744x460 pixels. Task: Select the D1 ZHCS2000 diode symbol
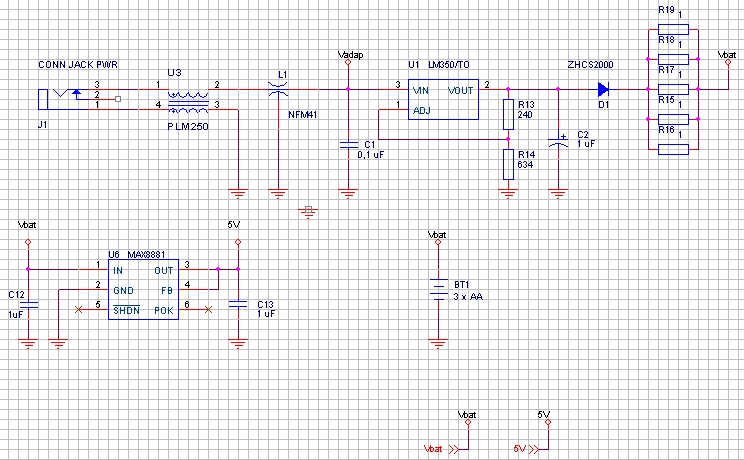click(x=604, y=89)
